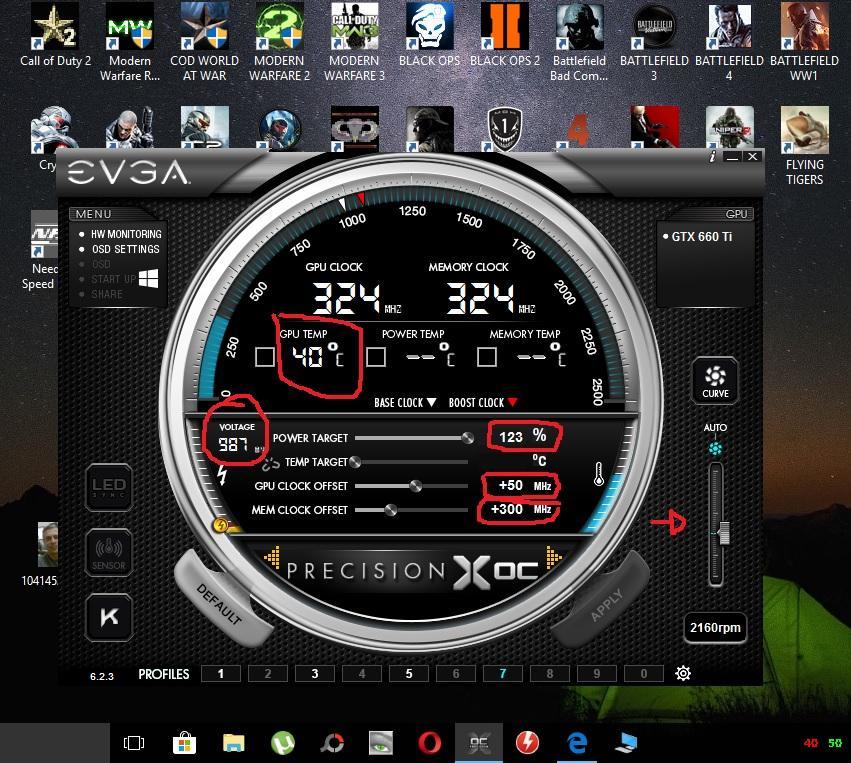Tick the MEMORY TEMP checkbox
The width and height of the screenshot is (851, 763).
coord(486,357)
